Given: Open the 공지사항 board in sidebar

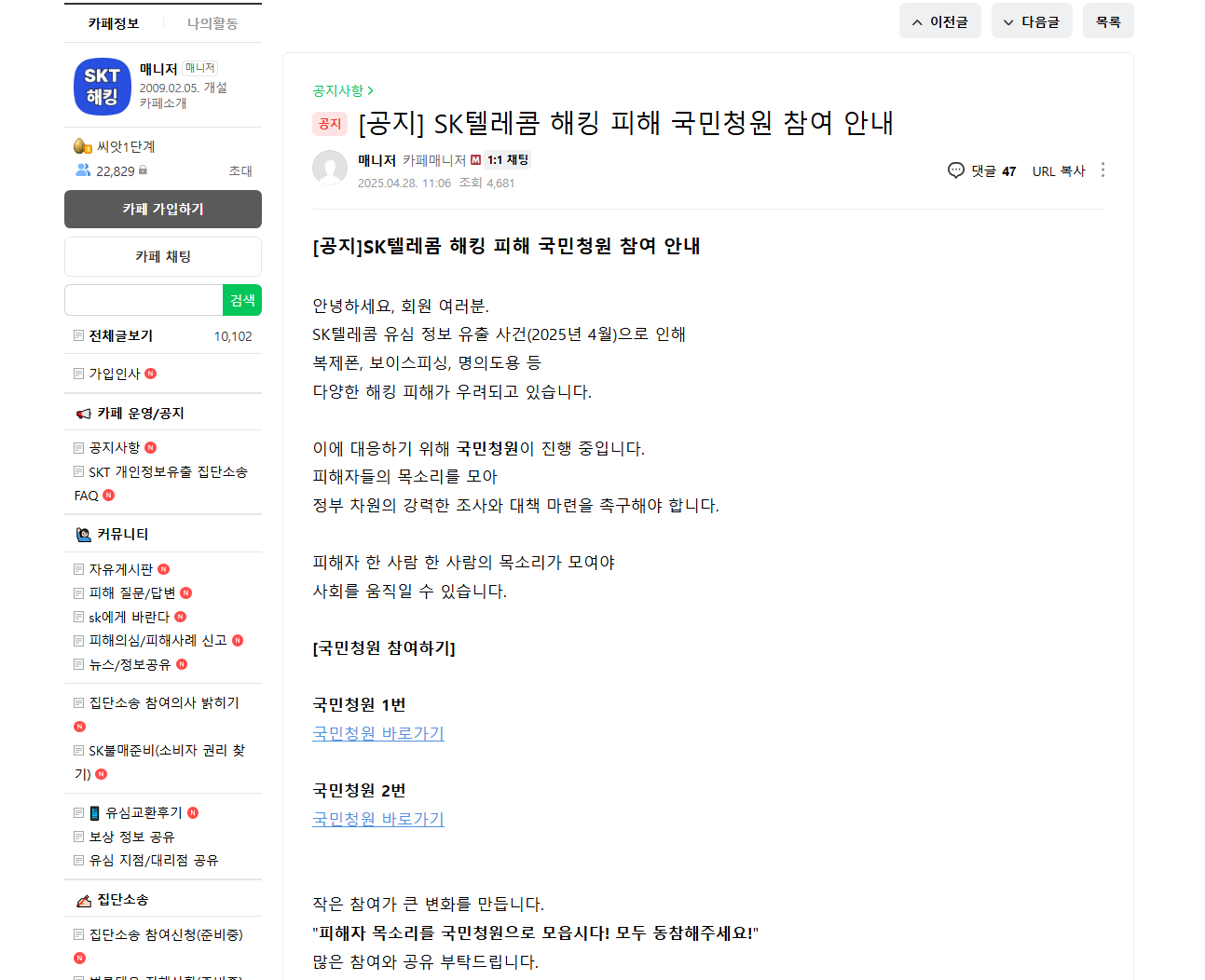Looking at the screenshot, I should point(115,448).
